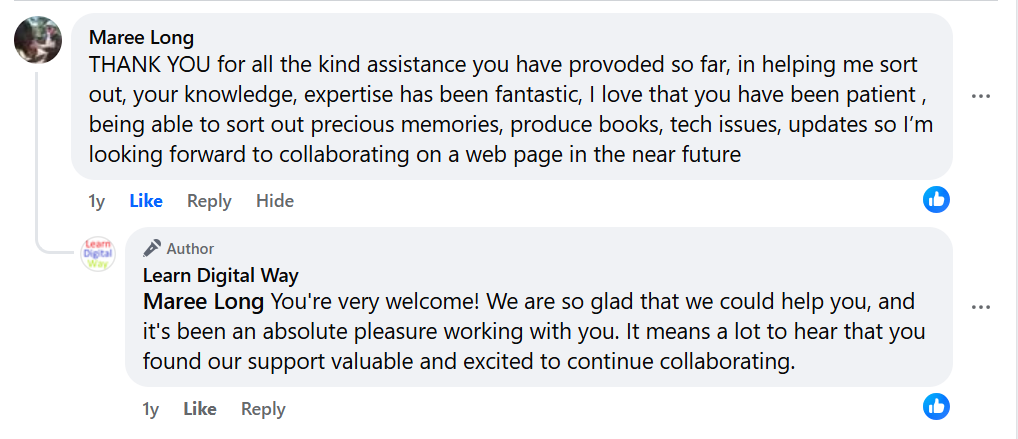
Task: Click the thumbs-up reaction icon on the author reply
Action: (x=936, y=406)
